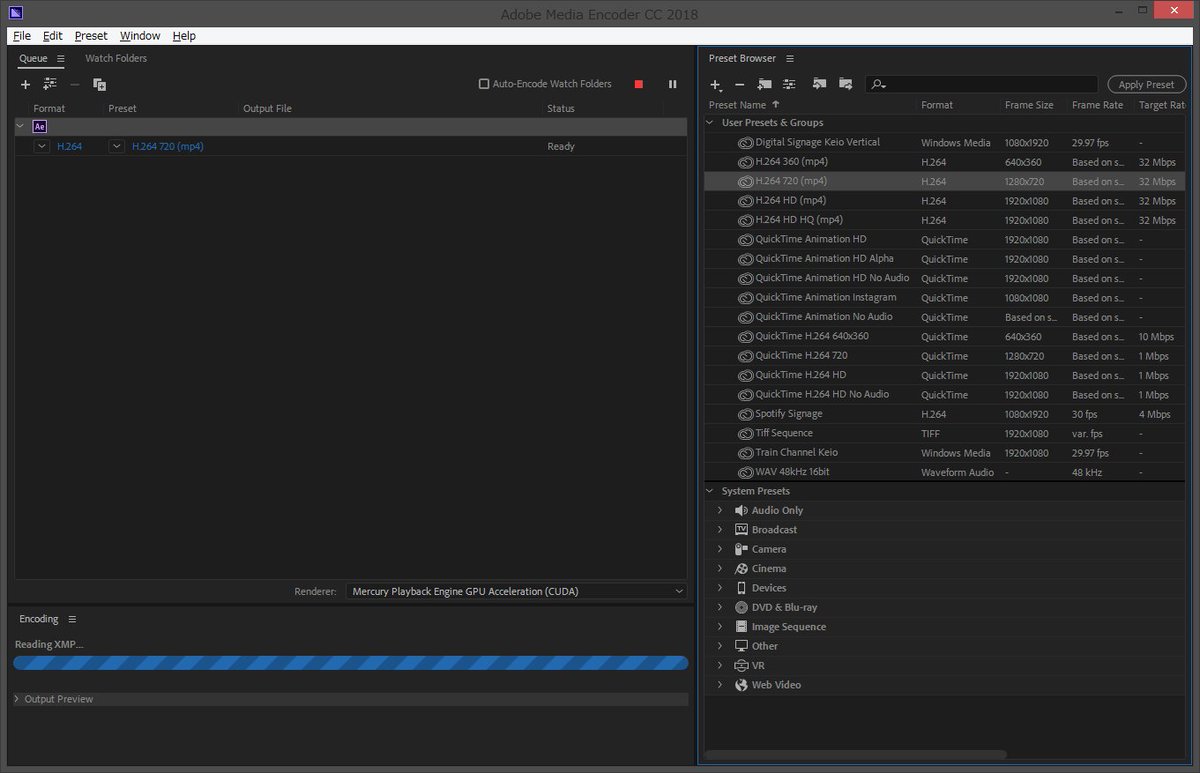Collapse the After Effects source row
Image resolution: width=1200 pixels, height=773 pixels.
pos(21,126)
